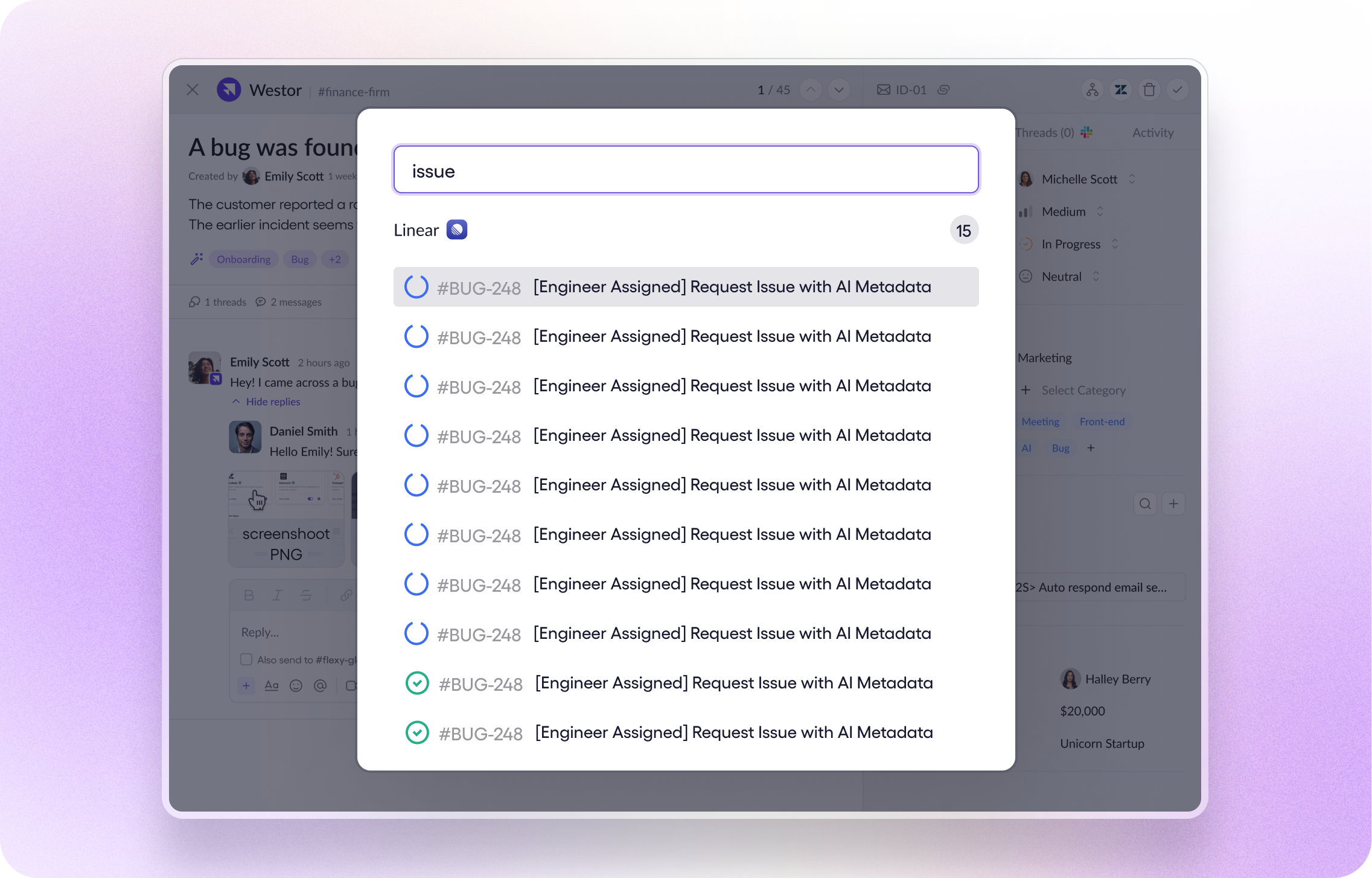Click the 'Daniel Smith' author name
1372x878 pixels.
pyautogui.click(x=304, y=431)
